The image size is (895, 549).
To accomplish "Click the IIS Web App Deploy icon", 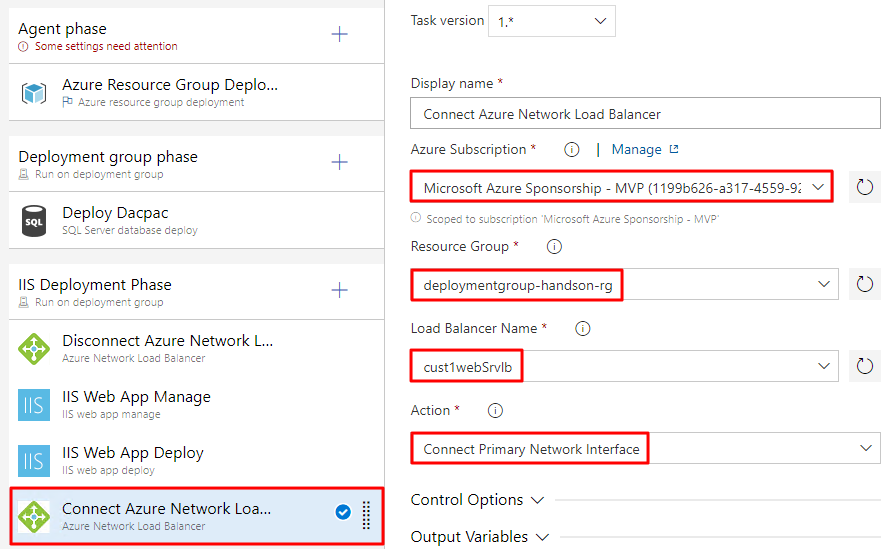I will point(34,461).
